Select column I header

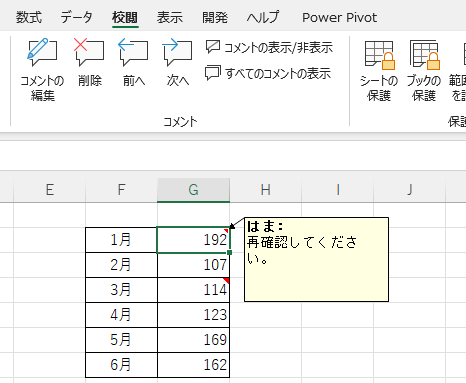click(x=337, y=190)
